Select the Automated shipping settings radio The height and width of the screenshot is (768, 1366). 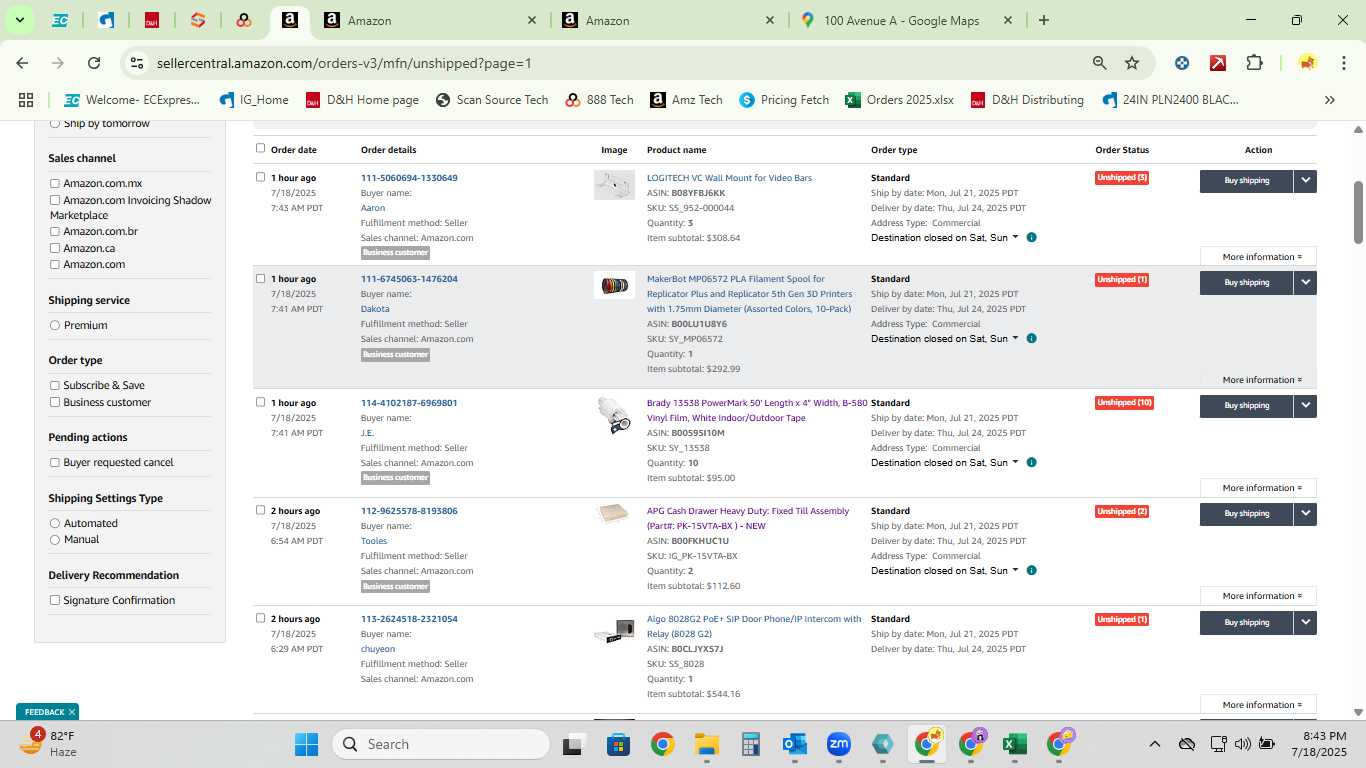(55, 523)
